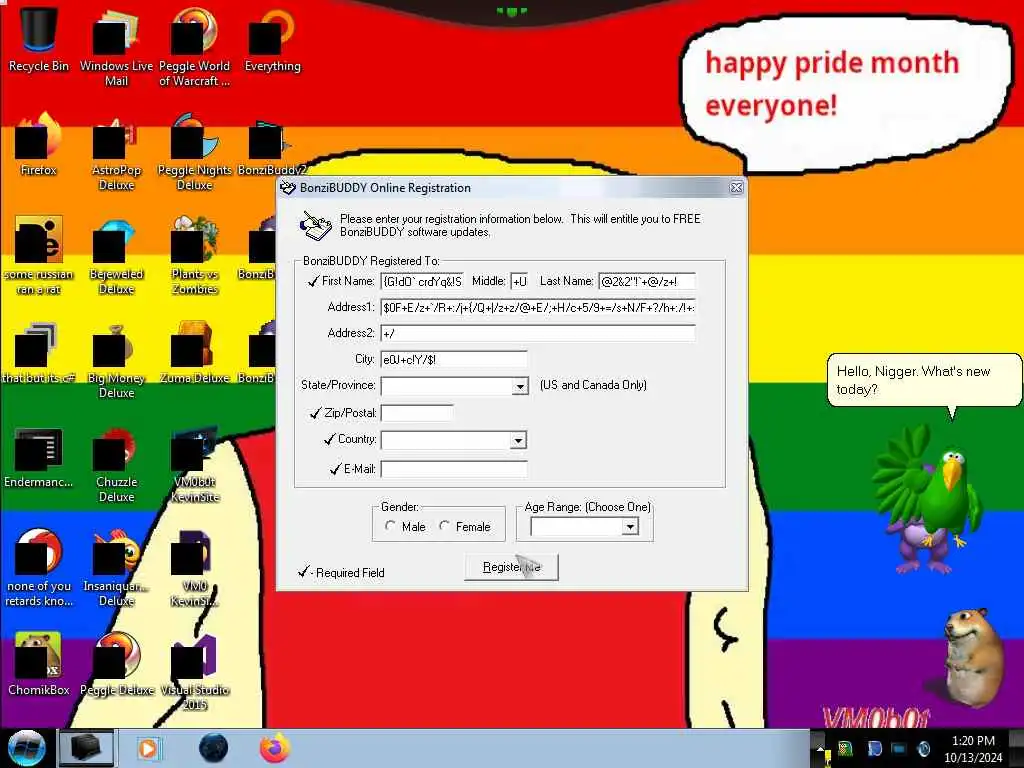Open the Age Range dropdown
This screenshot has width=1024, height=768.
[x=630, y=526]
